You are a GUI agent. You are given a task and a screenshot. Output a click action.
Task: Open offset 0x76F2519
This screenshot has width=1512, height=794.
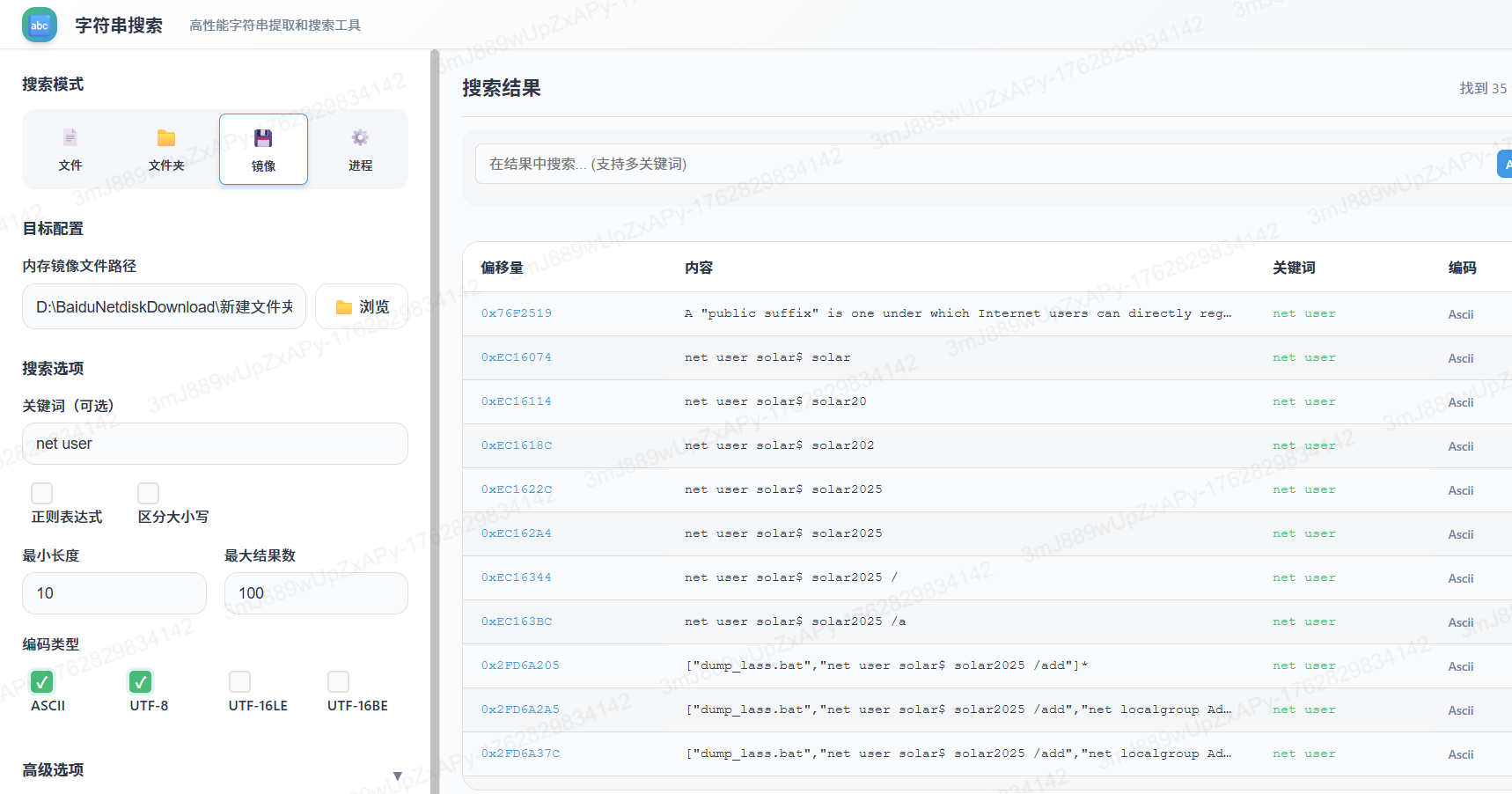tap(517, 313)
